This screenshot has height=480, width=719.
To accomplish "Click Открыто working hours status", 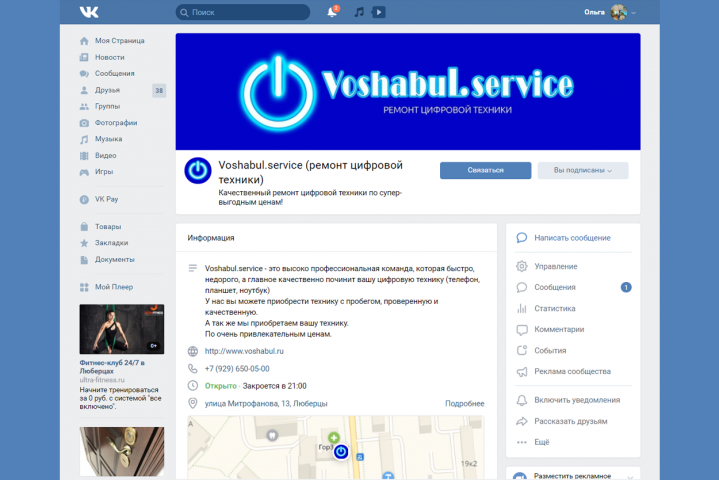I will pos(221,386).
